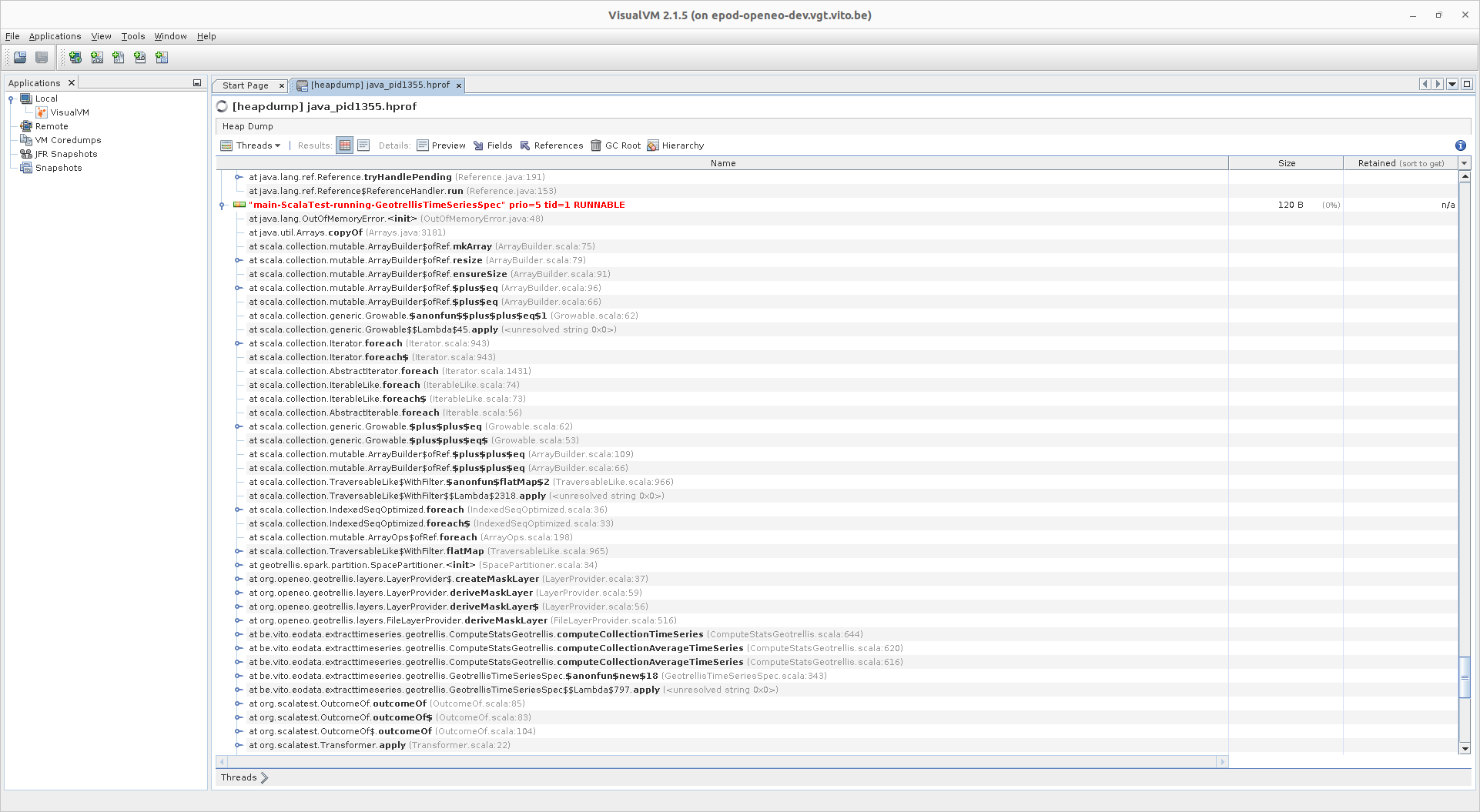Open the Add JMX Connection icon

[95, 57]
